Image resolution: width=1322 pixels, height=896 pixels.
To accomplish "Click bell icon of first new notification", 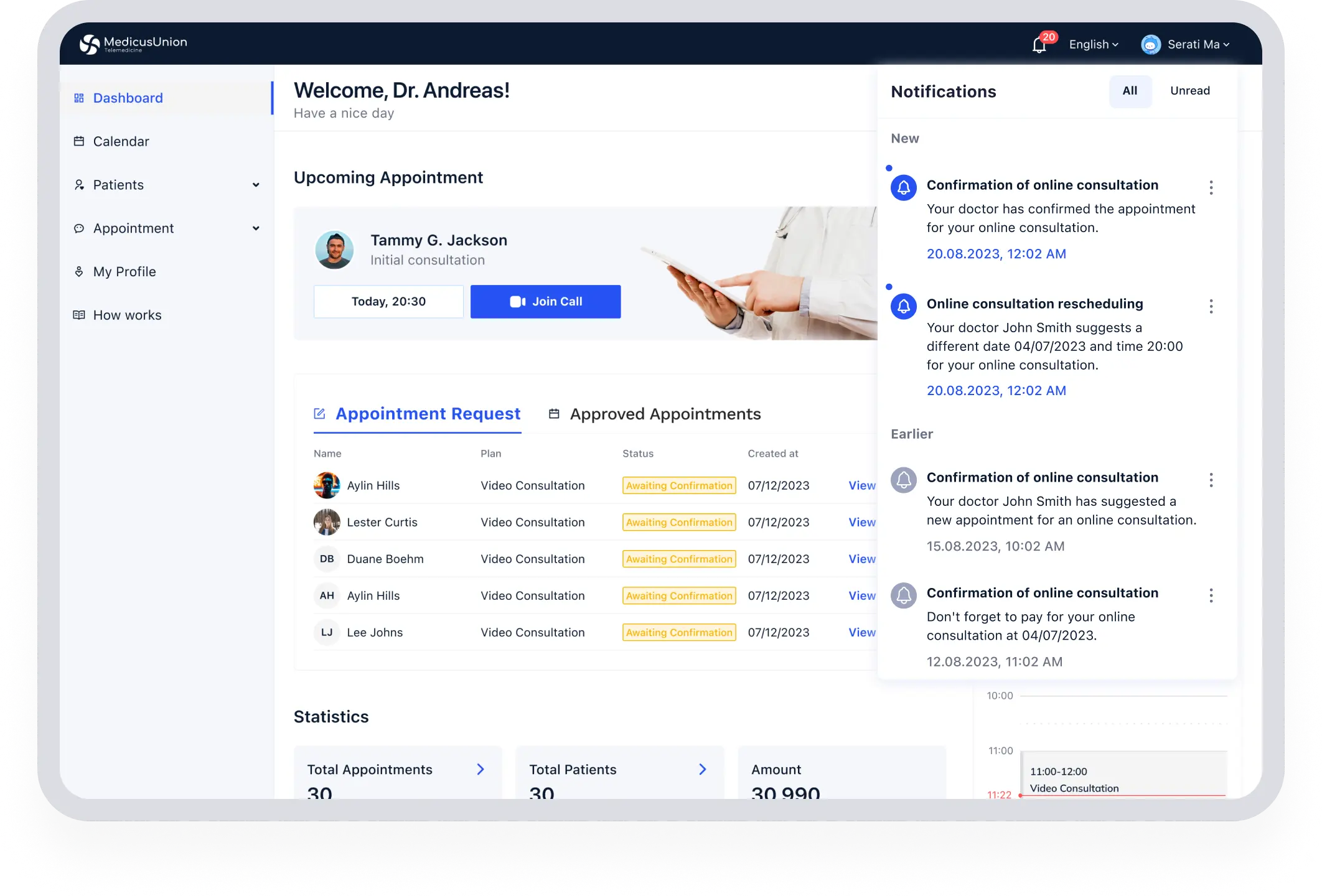I will (x=904, y=188).
